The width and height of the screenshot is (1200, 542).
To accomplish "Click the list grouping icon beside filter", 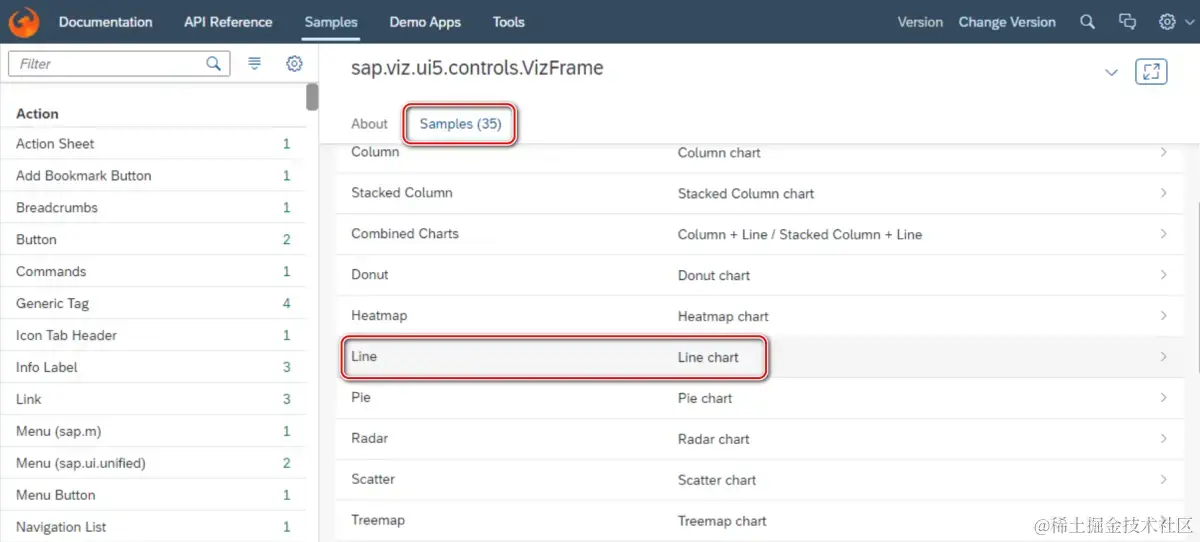I will coord(255,64).
